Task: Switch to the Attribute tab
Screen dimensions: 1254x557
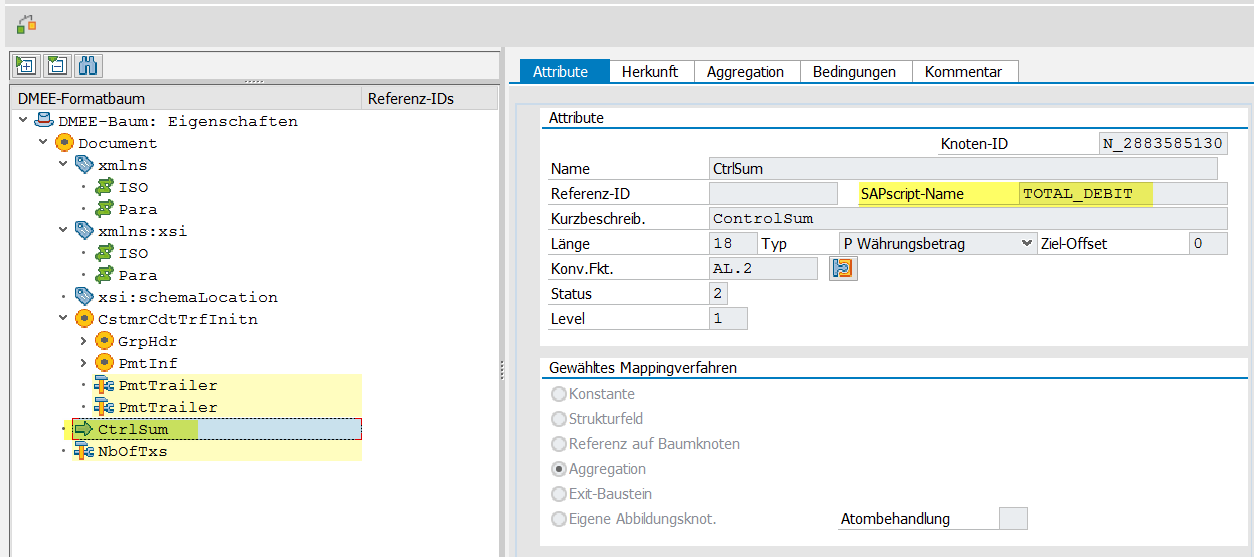Action: [x=565, y=71]
